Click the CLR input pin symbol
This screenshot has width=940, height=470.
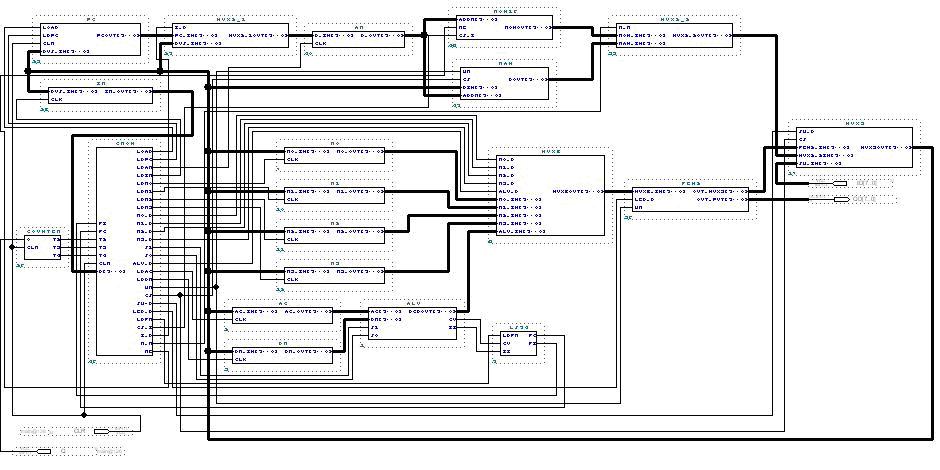pyautogui.click(x=101, y=431)
